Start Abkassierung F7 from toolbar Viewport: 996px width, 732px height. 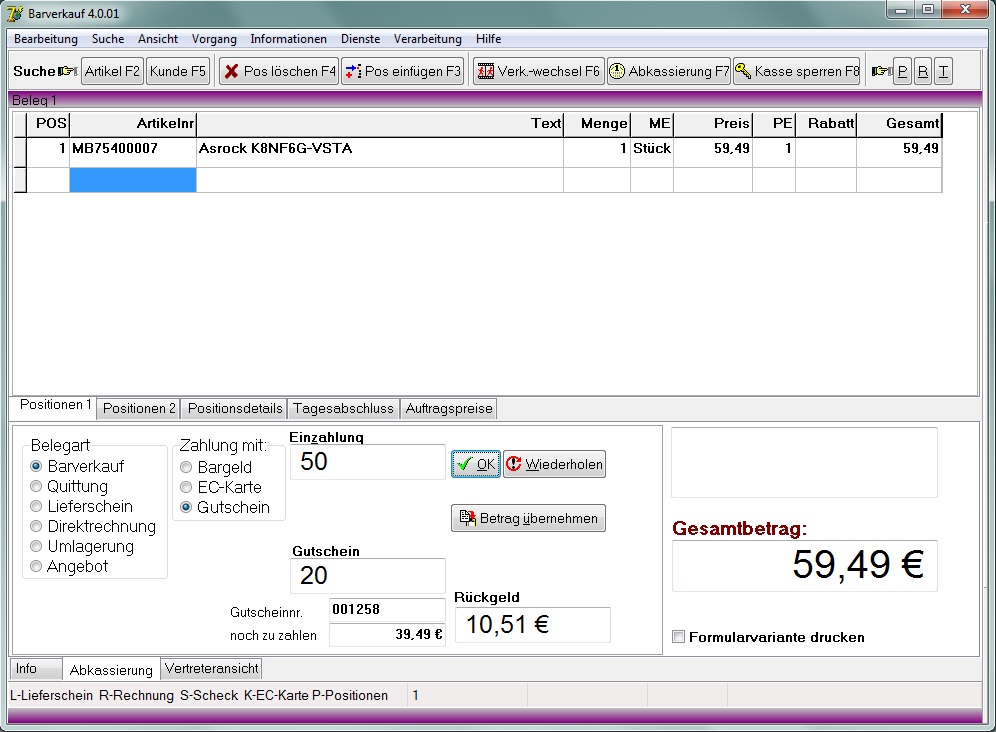click(x=669, y=72)
